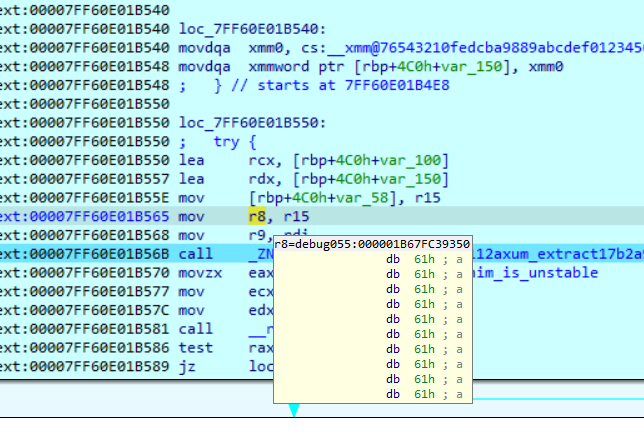Click the first 'db 61h' tooltip row

pyautogui.click(x=423, y=259)
